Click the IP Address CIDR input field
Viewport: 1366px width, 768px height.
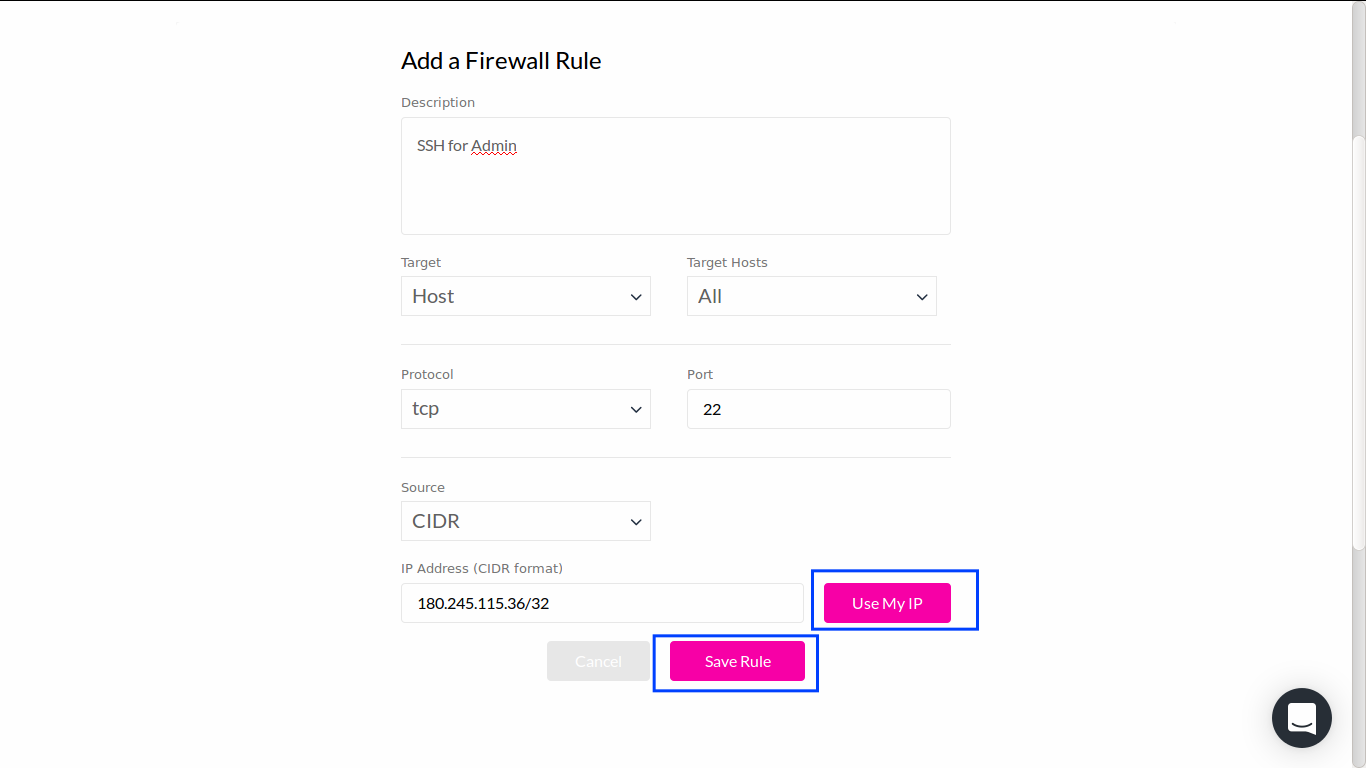pos(602,603)
